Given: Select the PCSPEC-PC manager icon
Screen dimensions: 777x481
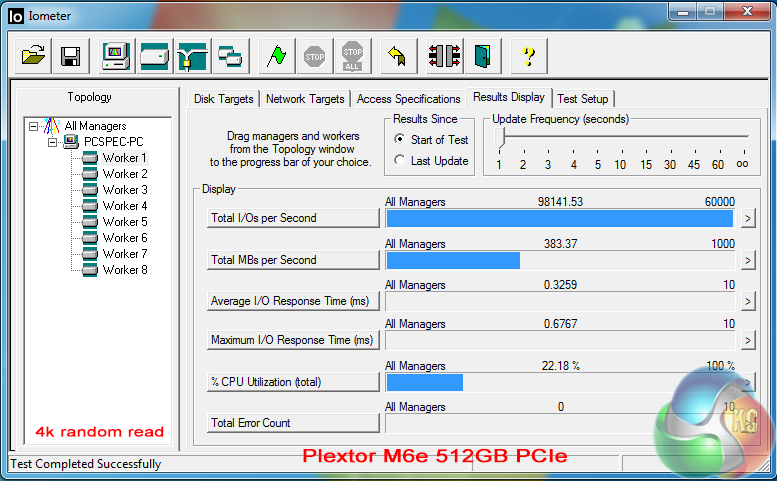Looking at the screenshot, I should click(x=71, y=142).
